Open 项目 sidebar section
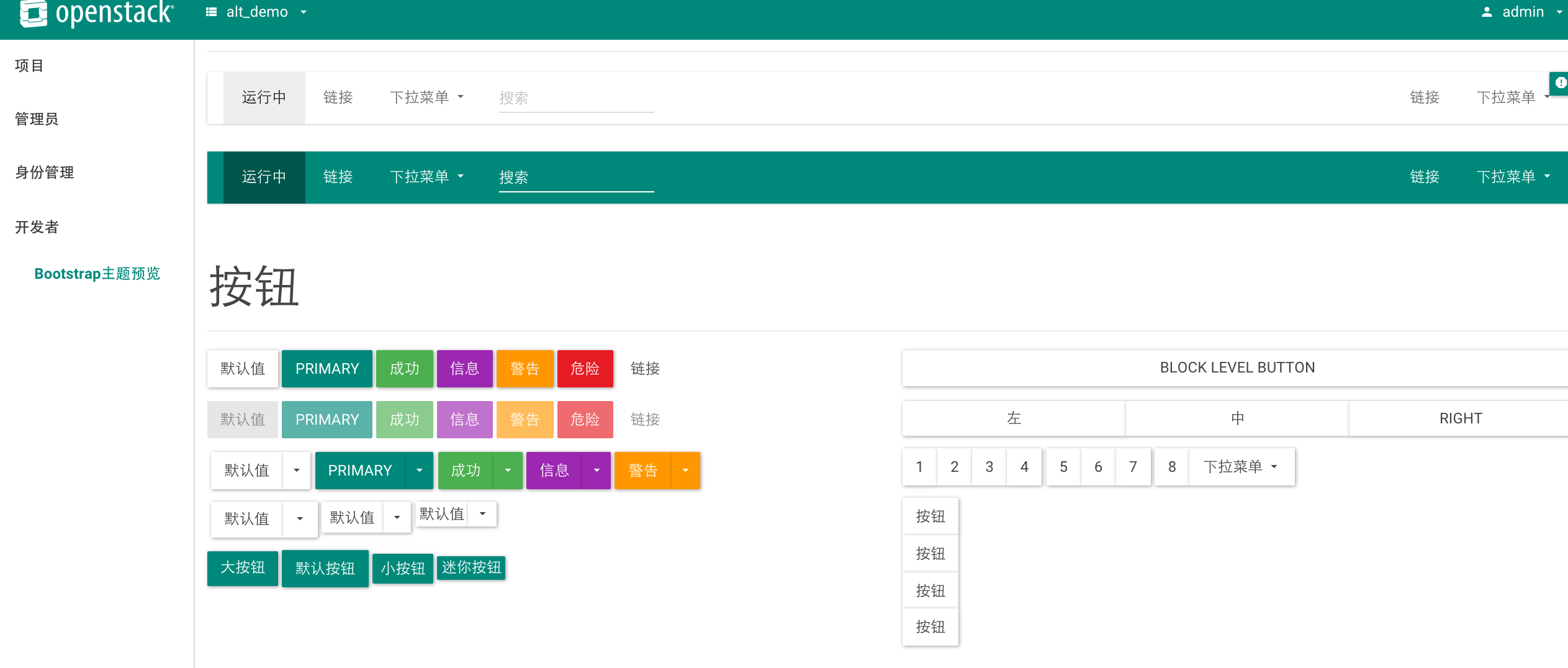 (x=29, y=65)
